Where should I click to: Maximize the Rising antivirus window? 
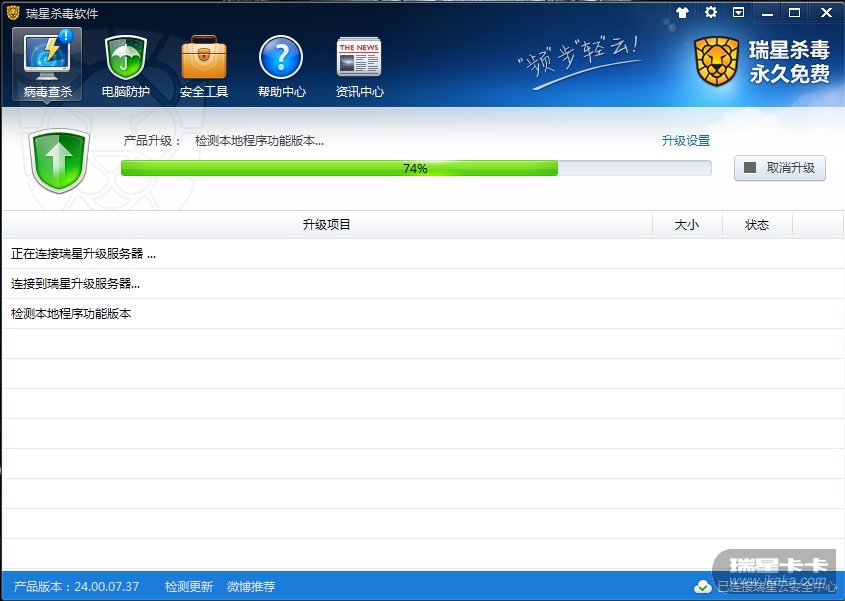tap(794, 12)
